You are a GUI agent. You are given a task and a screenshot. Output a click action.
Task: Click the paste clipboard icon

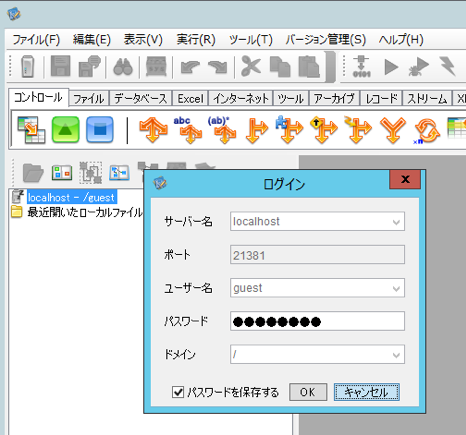pyautogui.click(x=309, y=66)
